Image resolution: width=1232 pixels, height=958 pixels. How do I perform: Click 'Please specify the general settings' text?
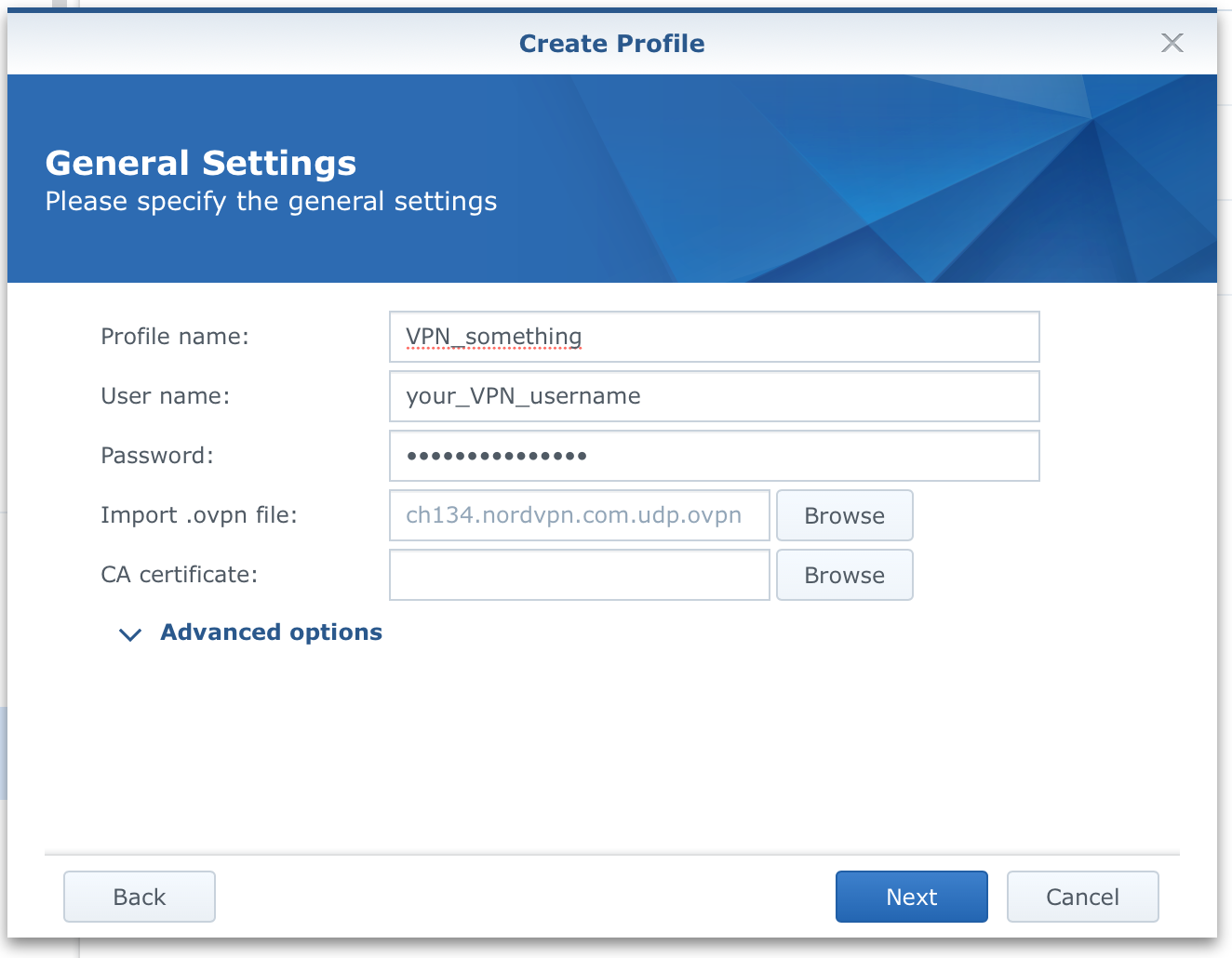pyautogui.click(x=271, y=202)
